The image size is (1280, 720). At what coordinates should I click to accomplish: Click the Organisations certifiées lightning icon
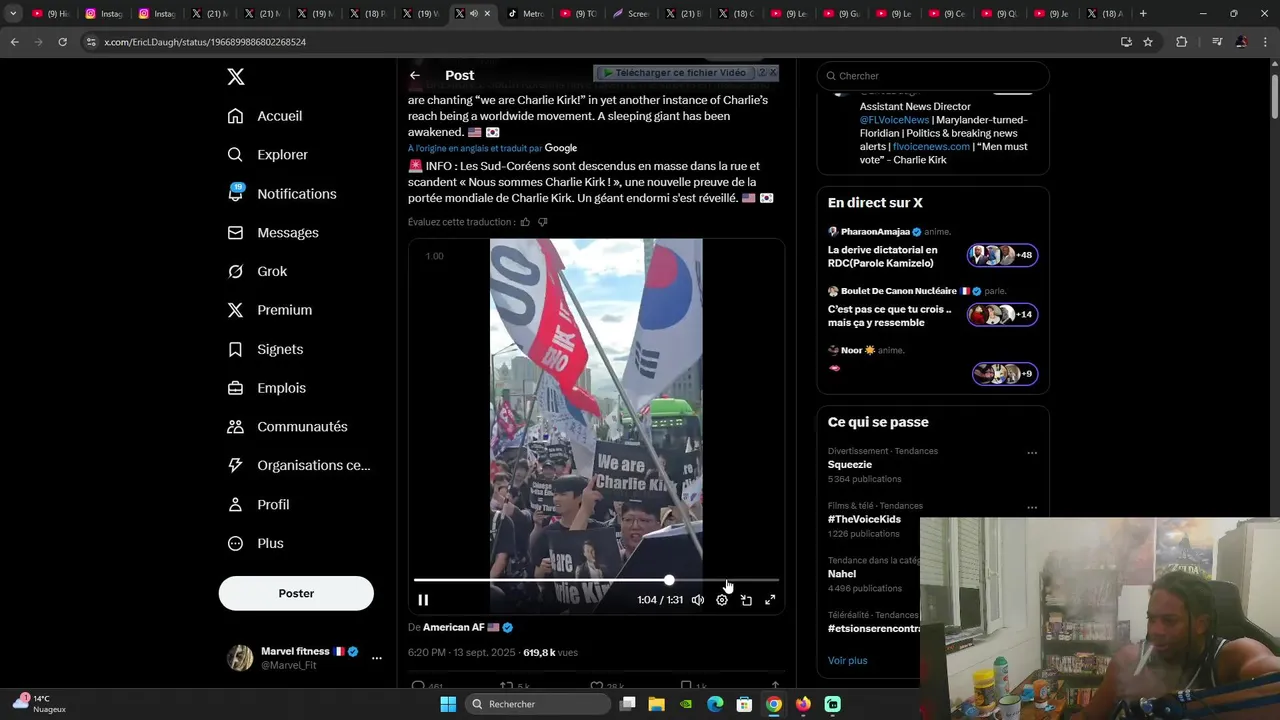click(235, 466)
